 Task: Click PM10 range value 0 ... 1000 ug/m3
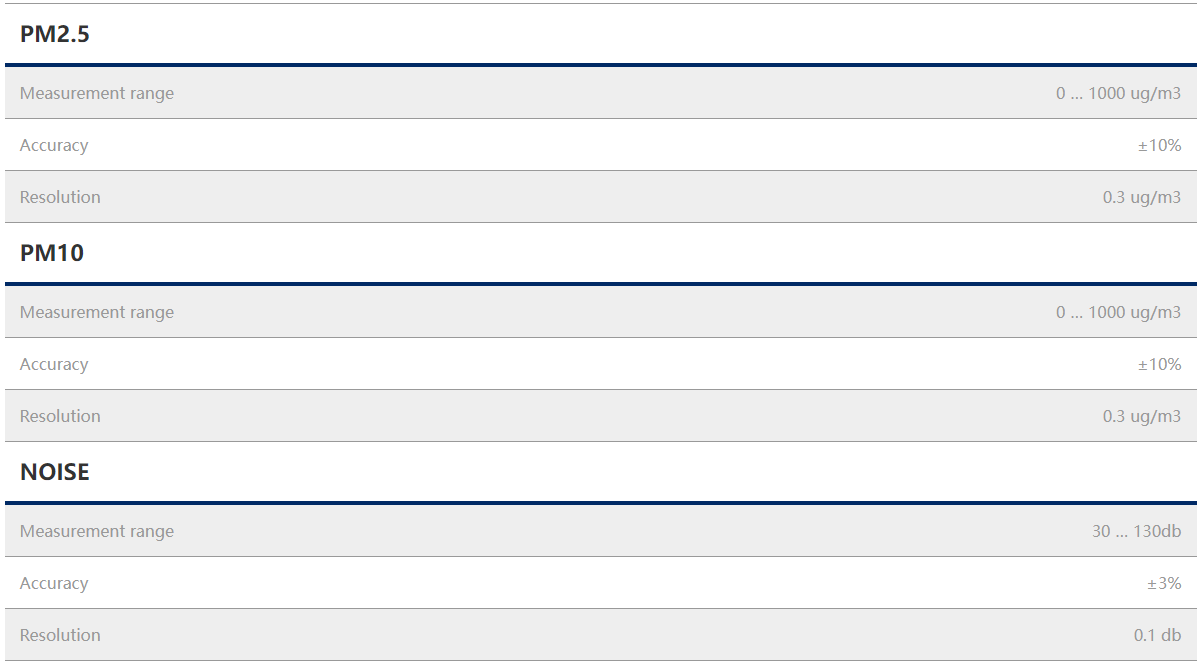coord(1118,312)
